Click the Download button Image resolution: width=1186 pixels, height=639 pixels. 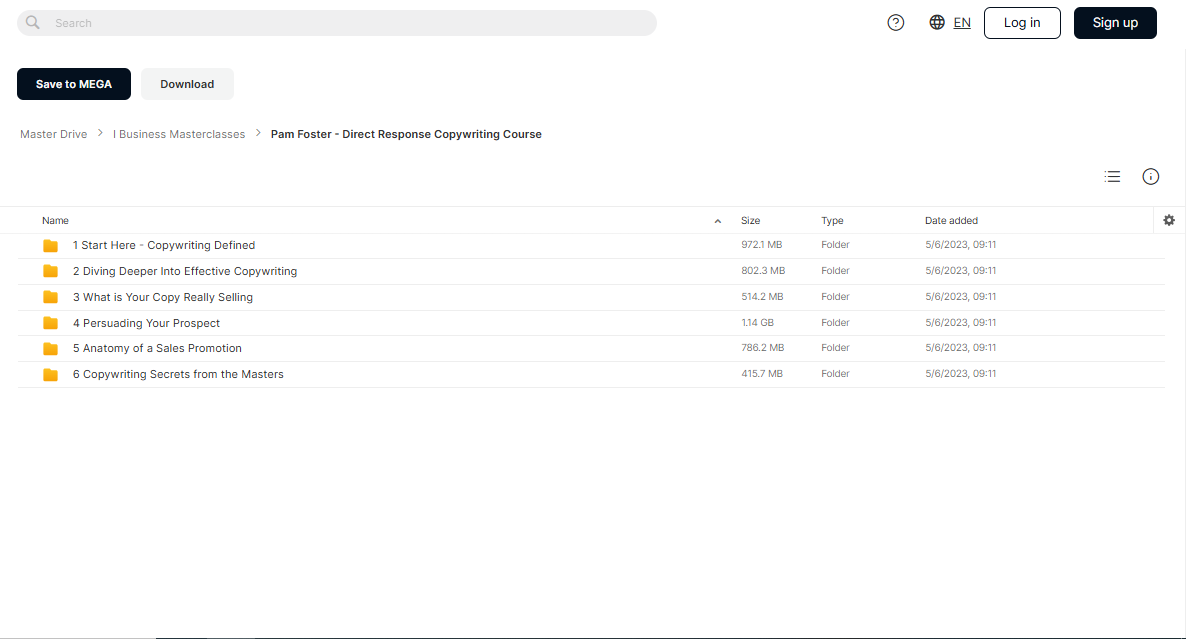pyautogui.click(x=187, y=84)
